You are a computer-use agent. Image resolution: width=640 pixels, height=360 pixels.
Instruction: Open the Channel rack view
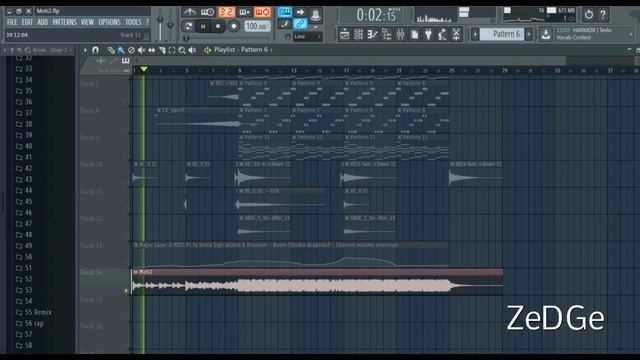(358, 35)
